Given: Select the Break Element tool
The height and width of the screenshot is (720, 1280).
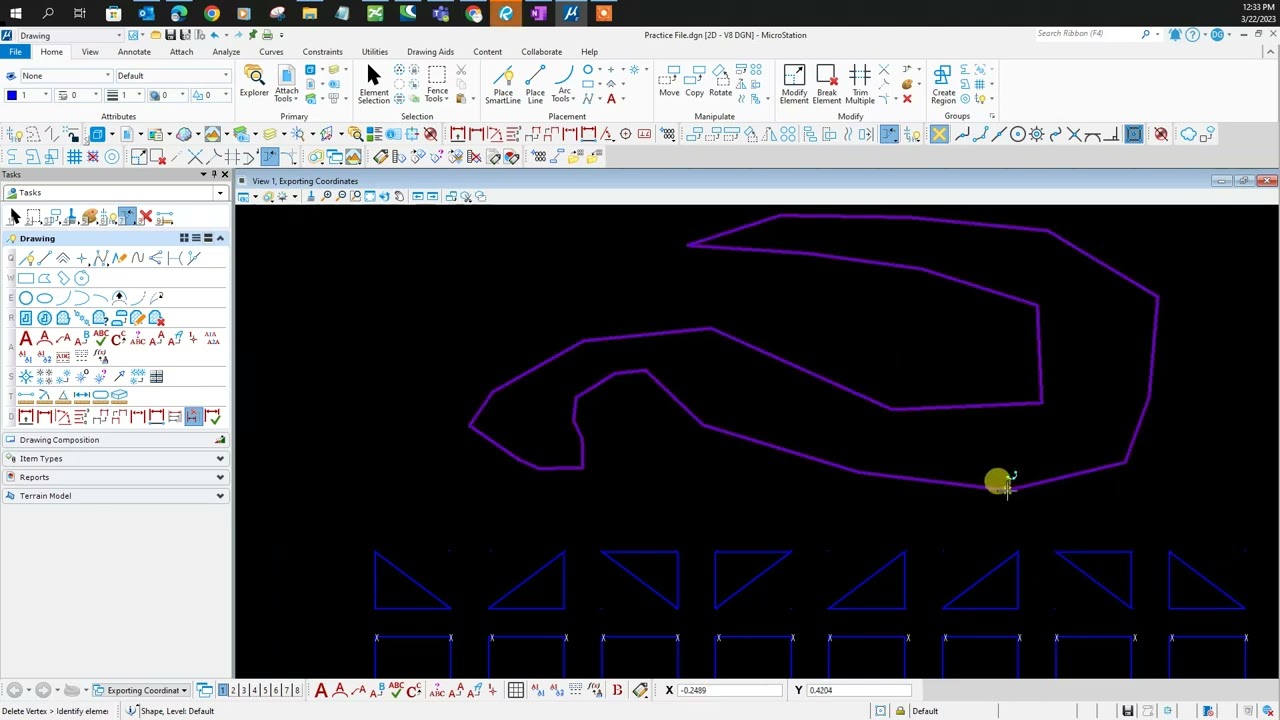Looking at the screenshot, I should 826,85.
